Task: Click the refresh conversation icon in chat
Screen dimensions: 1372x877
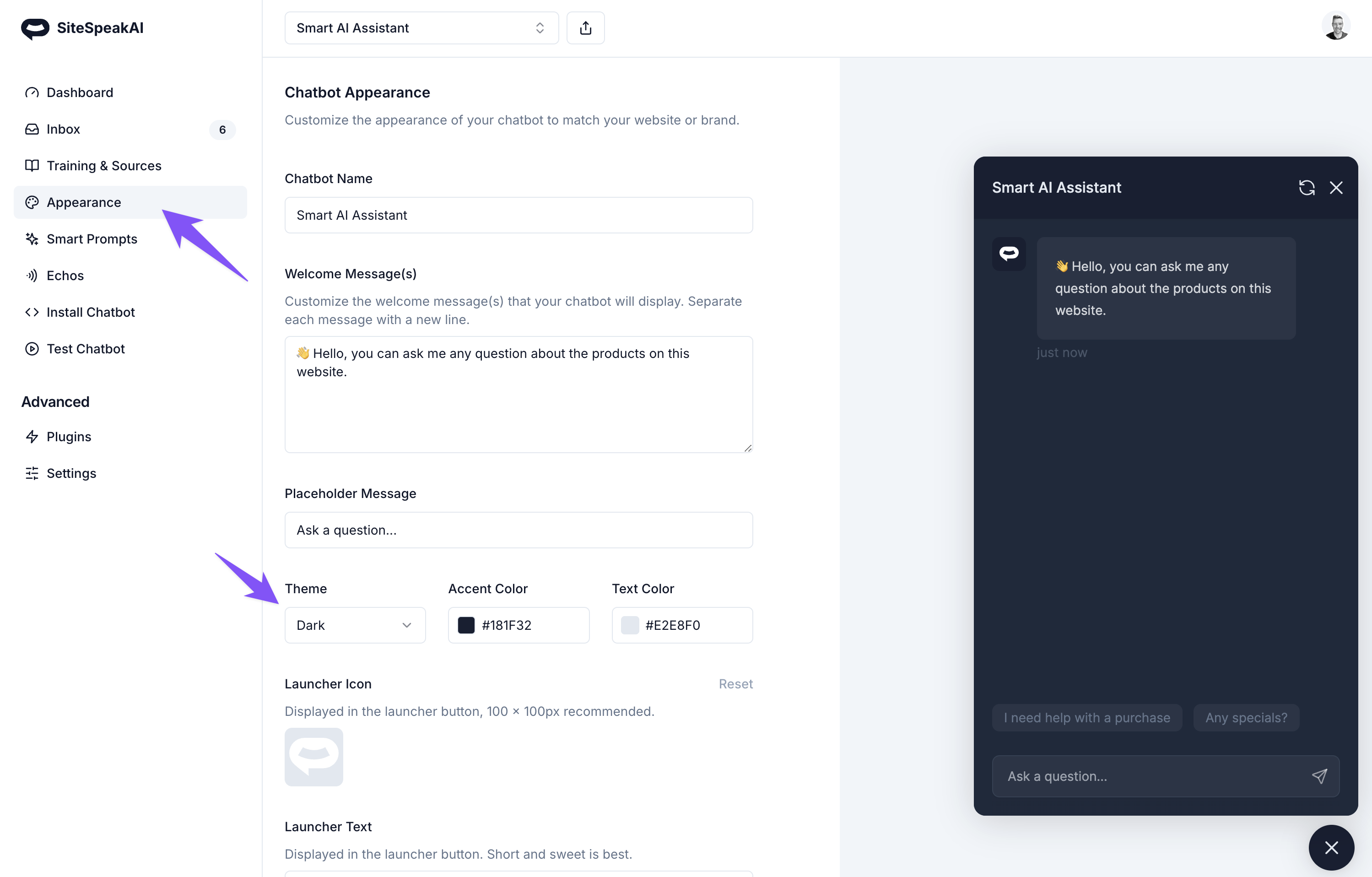Action: [x=1307, y=188]
